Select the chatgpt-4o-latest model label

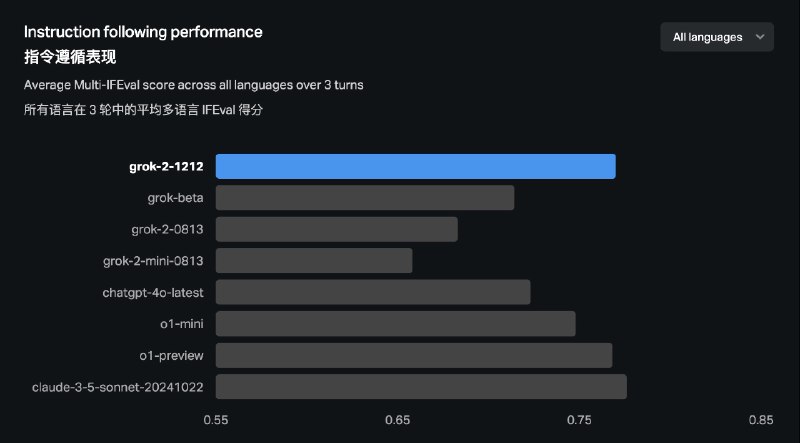[153, 293]
